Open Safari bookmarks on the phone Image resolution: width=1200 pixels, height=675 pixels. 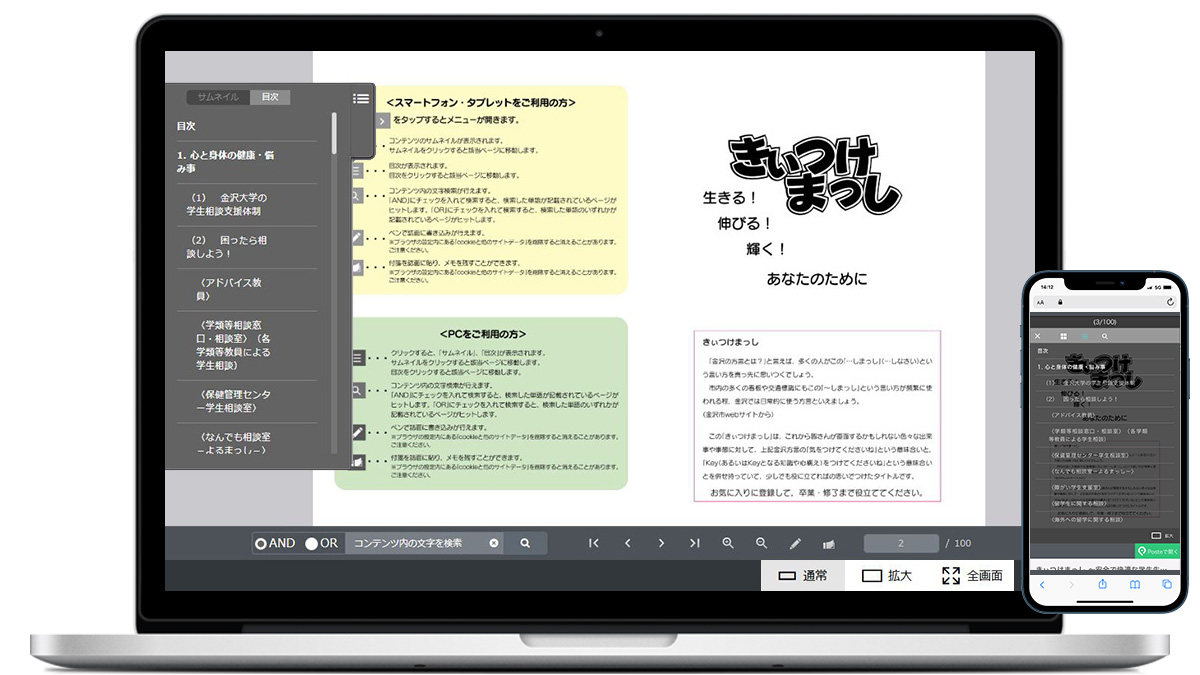point(1135,585)
